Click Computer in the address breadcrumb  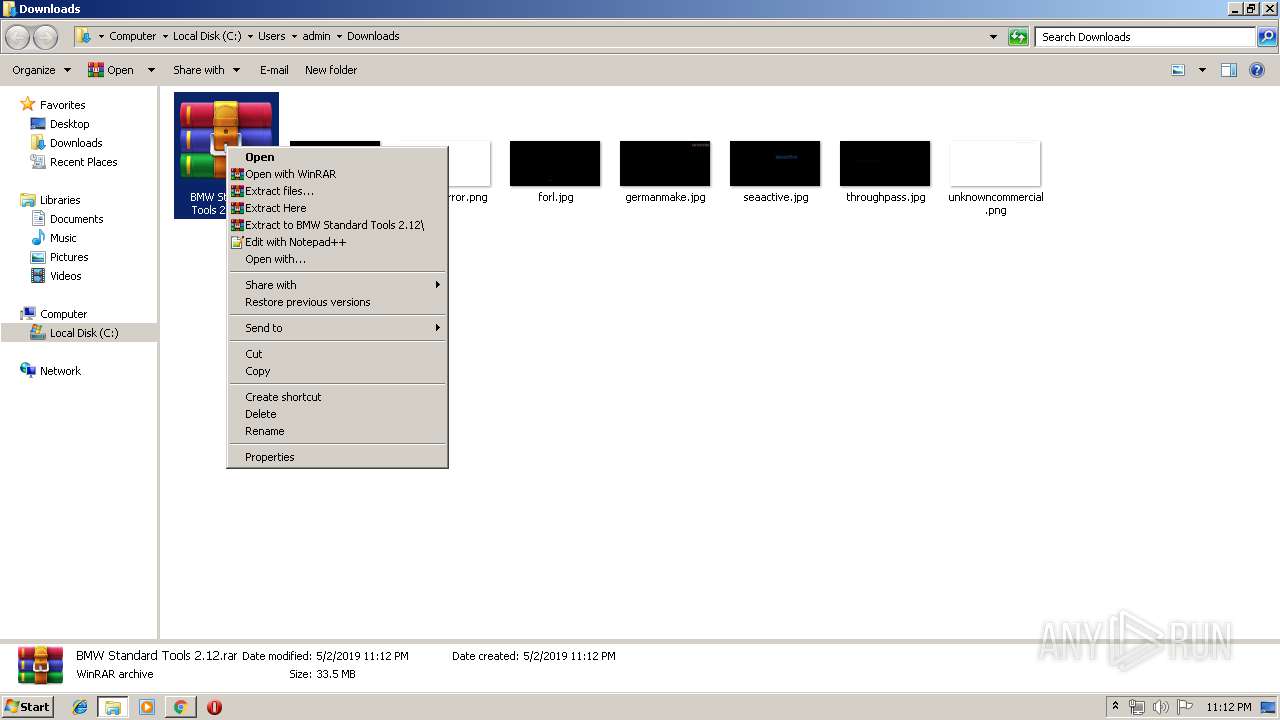[x=132, y=36]
